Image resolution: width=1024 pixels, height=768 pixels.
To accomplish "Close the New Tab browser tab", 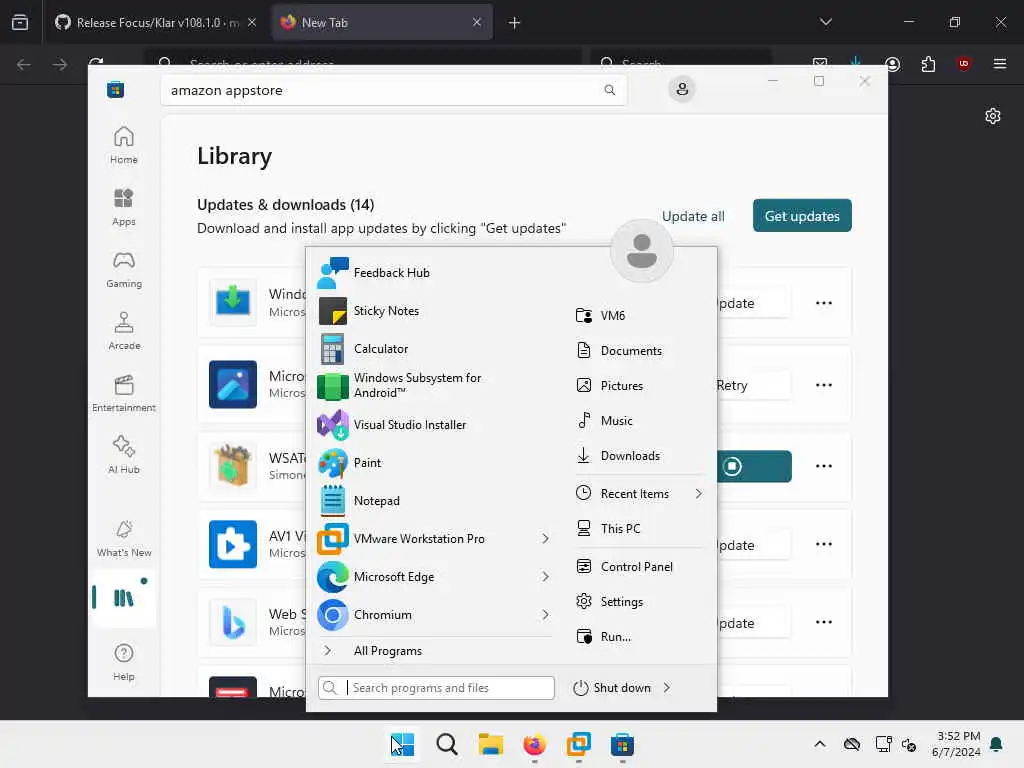I will pyautogui.click(x=477, y=22).
